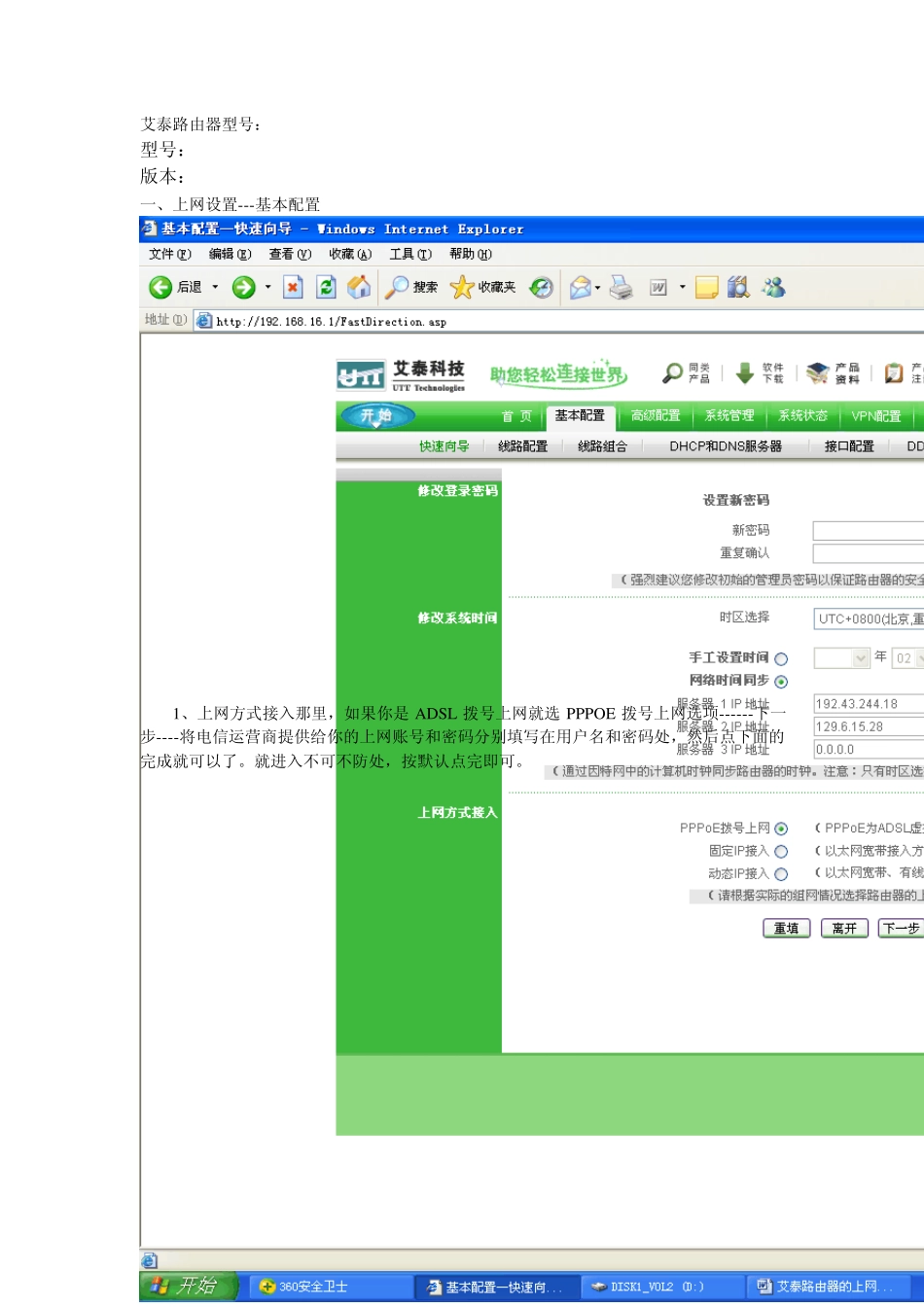The image size is (924, 1307).
Task: Click the 离开 button
Action: (x=844, y=929)
